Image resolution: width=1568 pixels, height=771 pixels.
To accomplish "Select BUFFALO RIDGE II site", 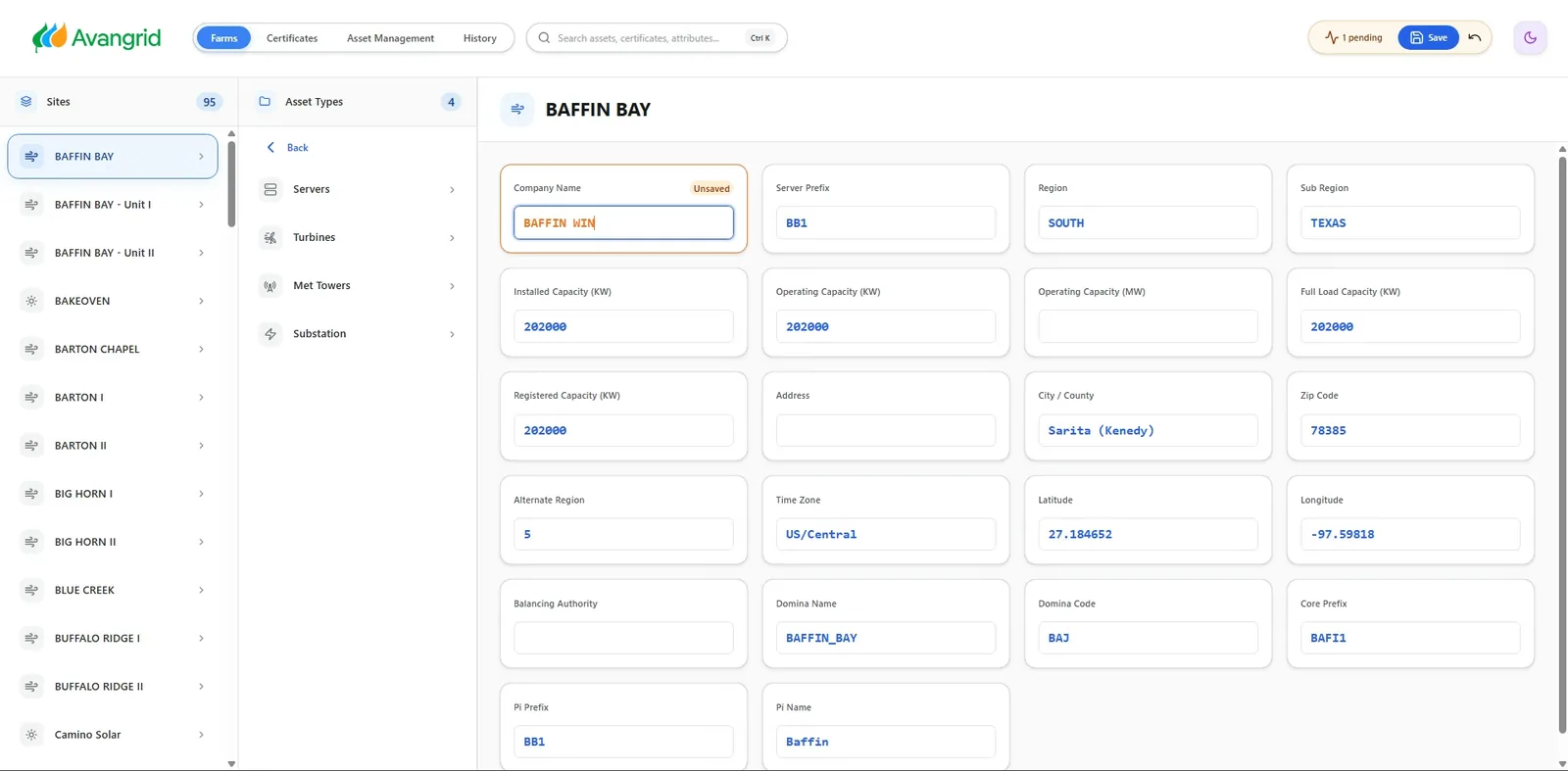I will pos(113,687).
